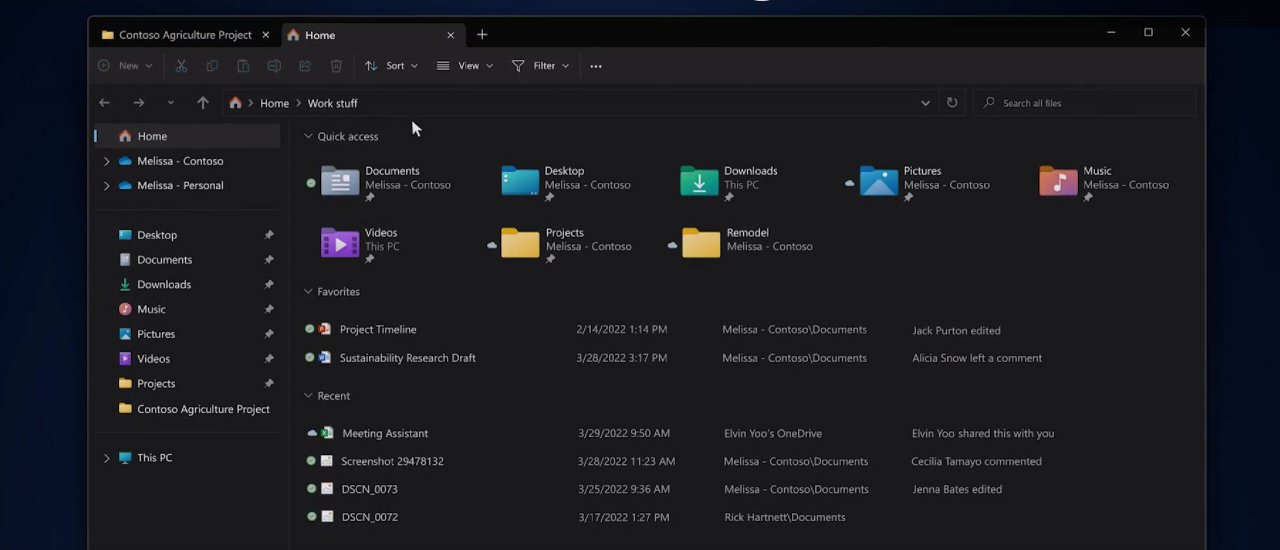Open the Music folder in Quick access
The width and height of the screenshot is (1280, 550).
pos(1104,182)
